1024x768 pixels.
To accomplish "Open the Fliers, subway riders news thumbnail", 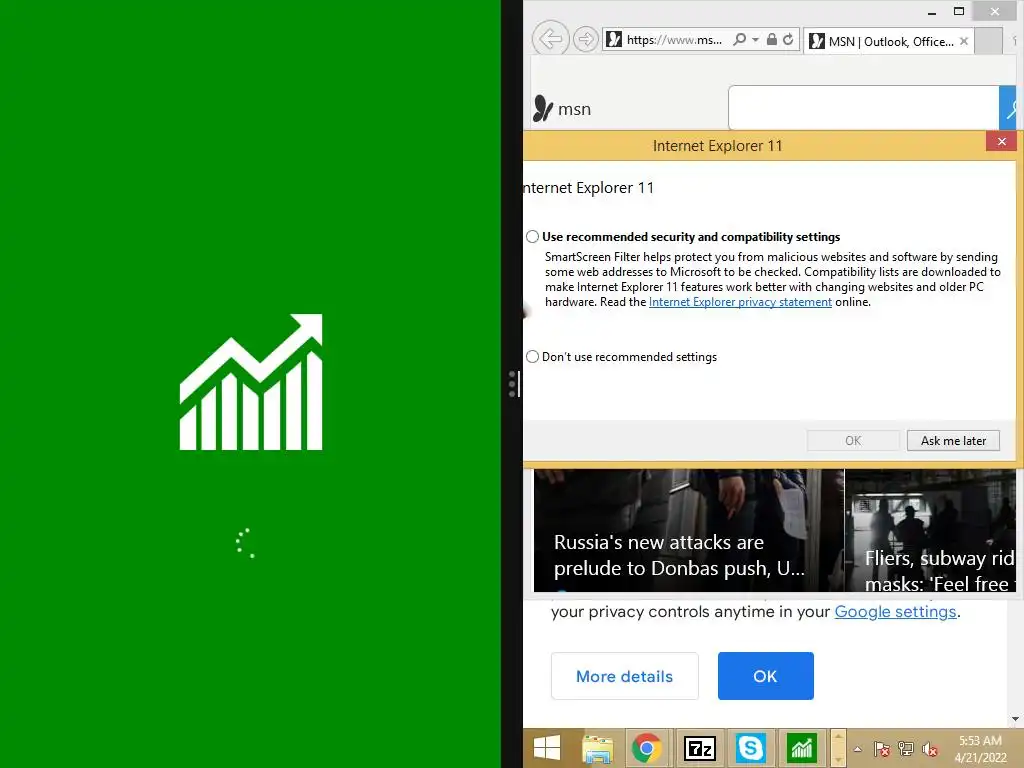I will pyautogui.click(x=930, y=530).
